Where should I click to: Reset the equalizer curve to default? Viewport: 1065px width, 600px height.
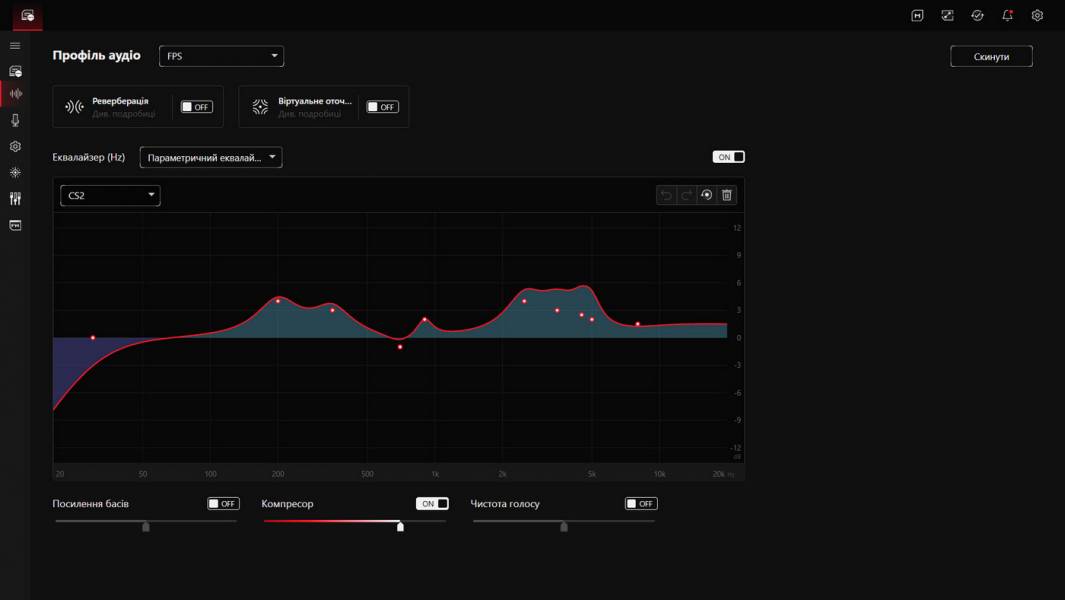[706, 195]
